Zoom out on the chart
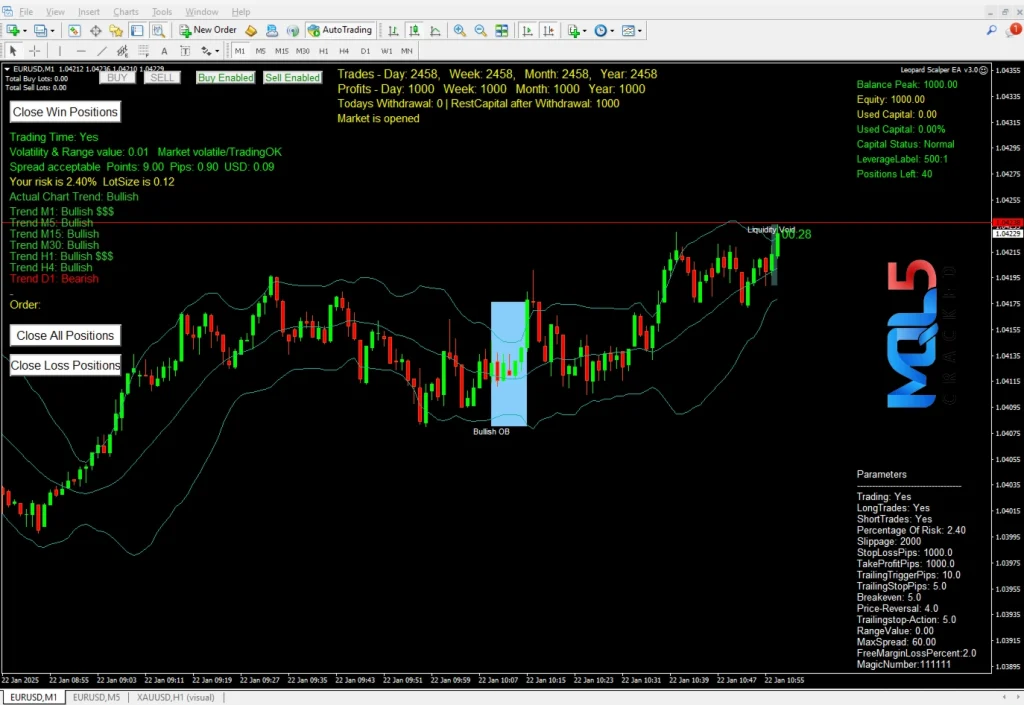Viewport: 1024px width, 705px height. 479,30
